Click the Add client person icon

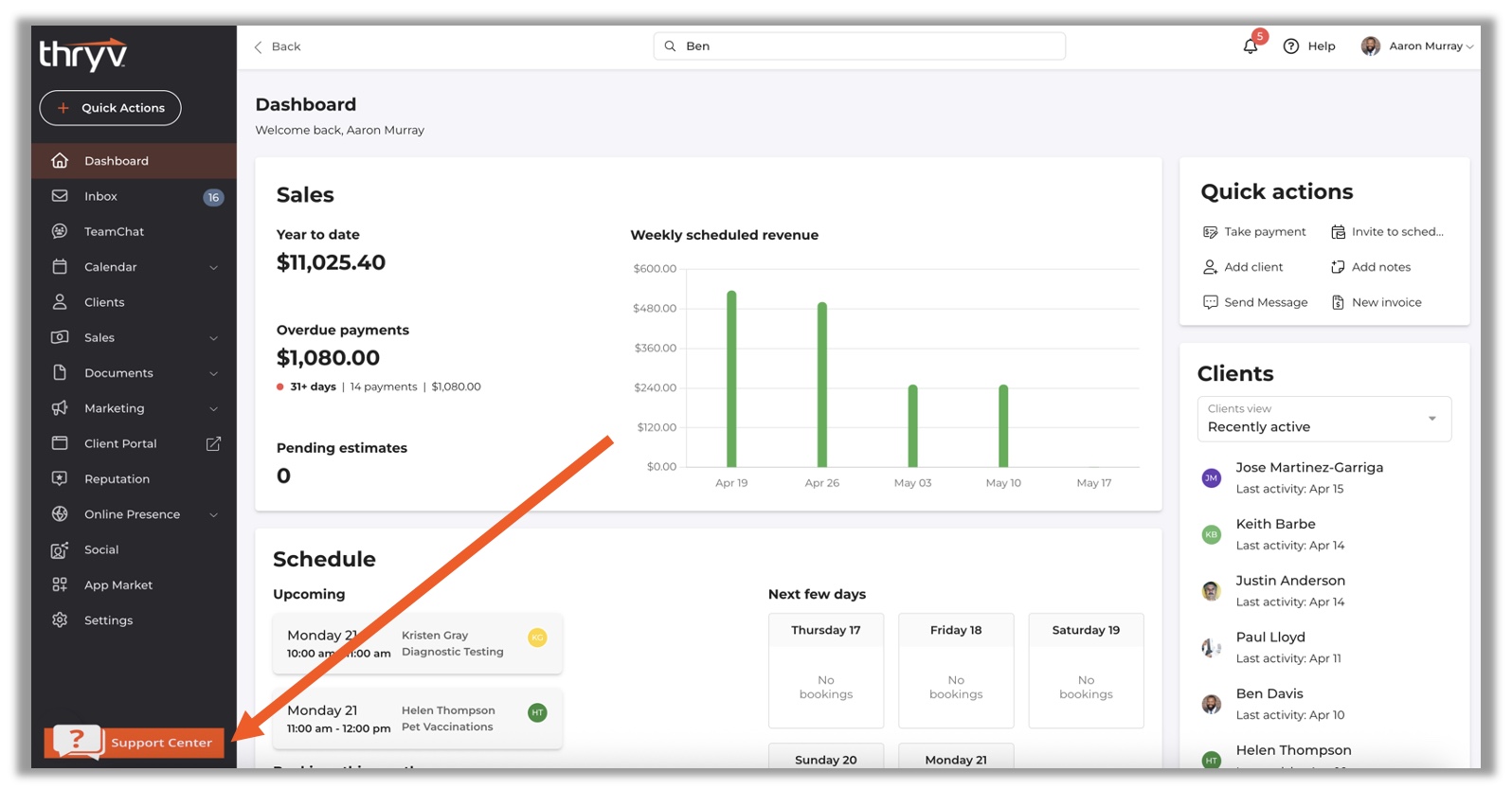pos(1210,267)
